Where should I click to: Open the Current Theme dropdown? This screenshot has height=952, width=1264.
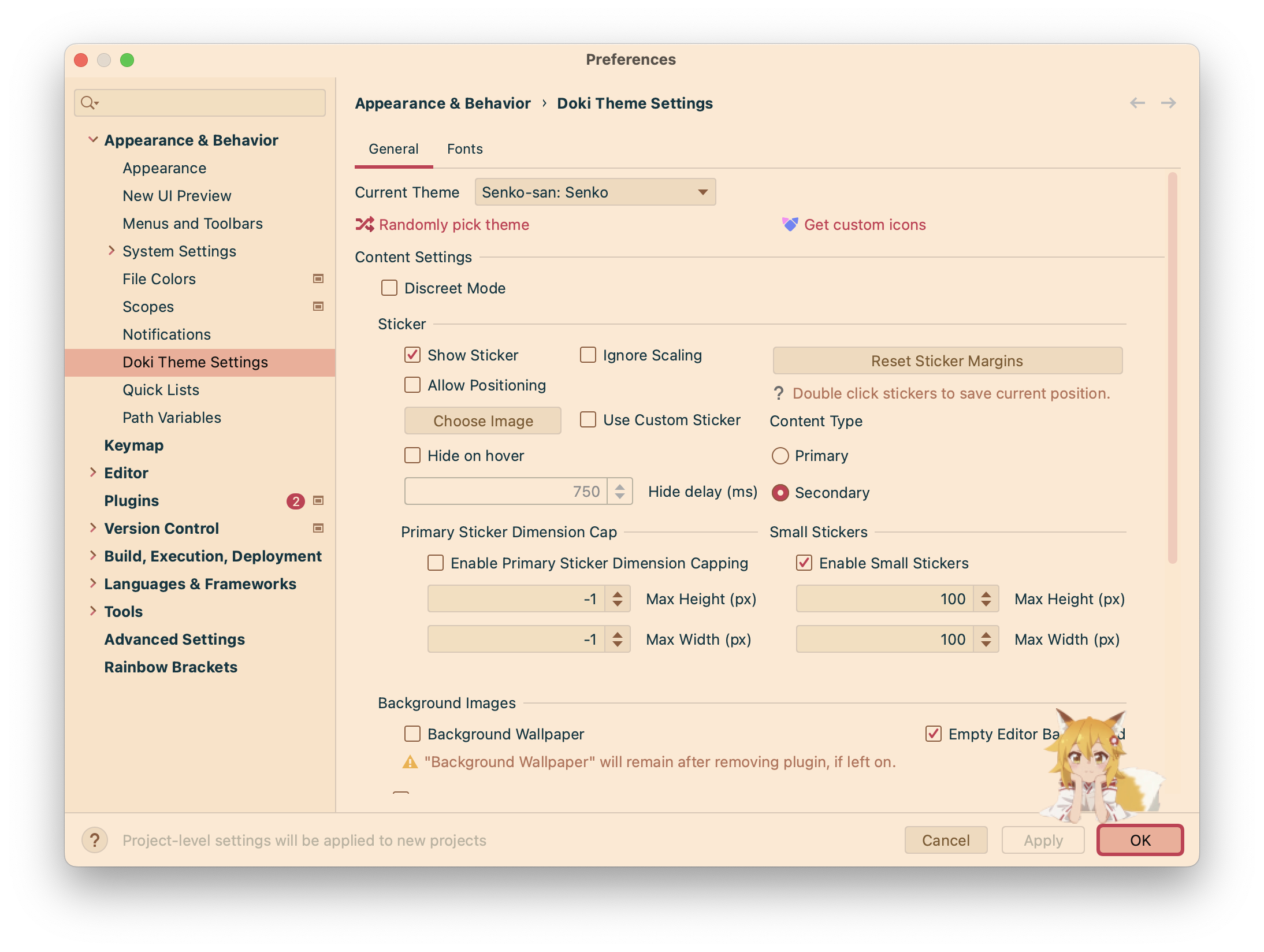click(x=595, y=192)
